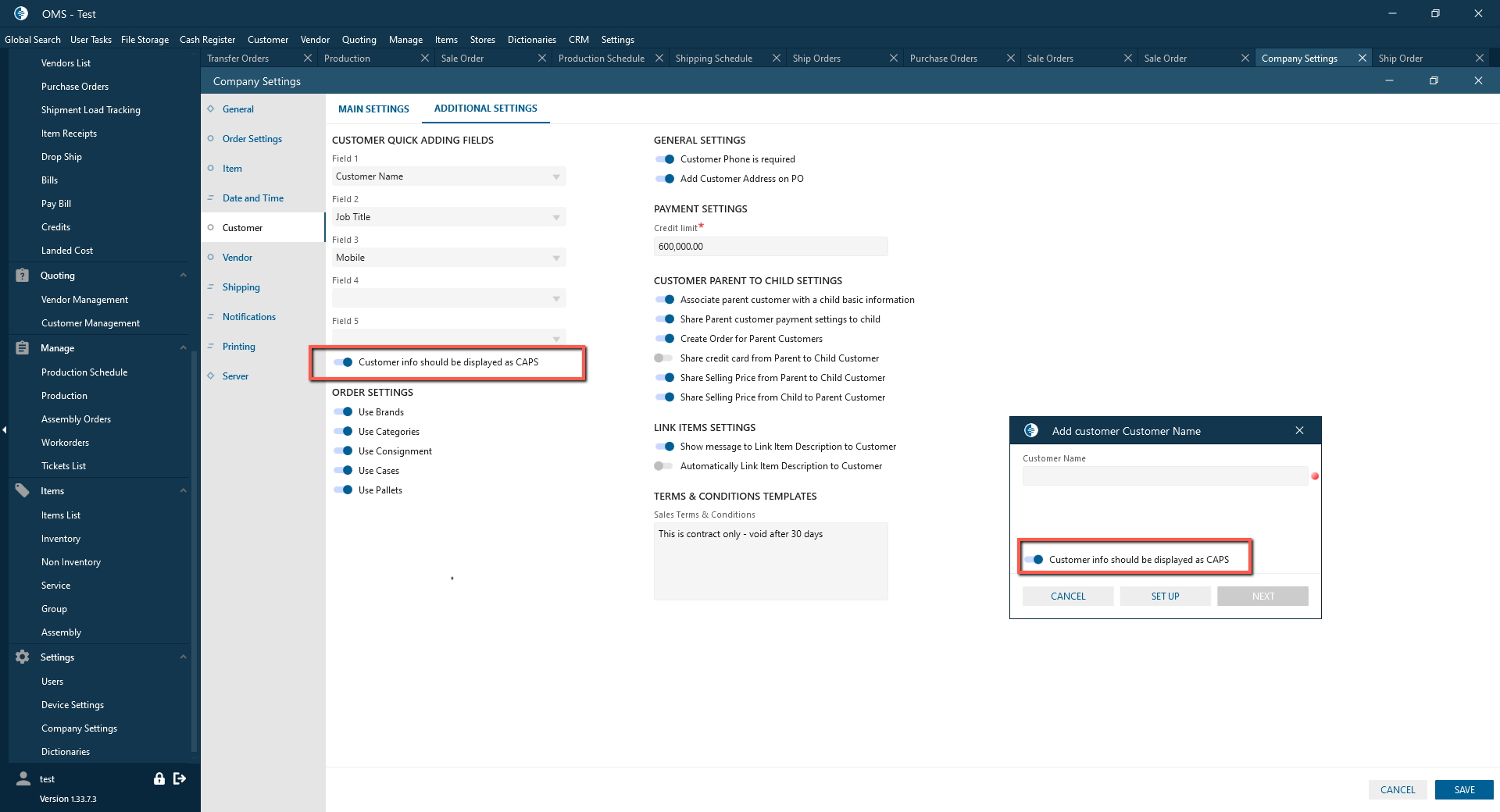The width and height of the screenshot is (1500, 812).
Task: Click the lock icon in sidebar footer
Action: [x=159, y=778]
